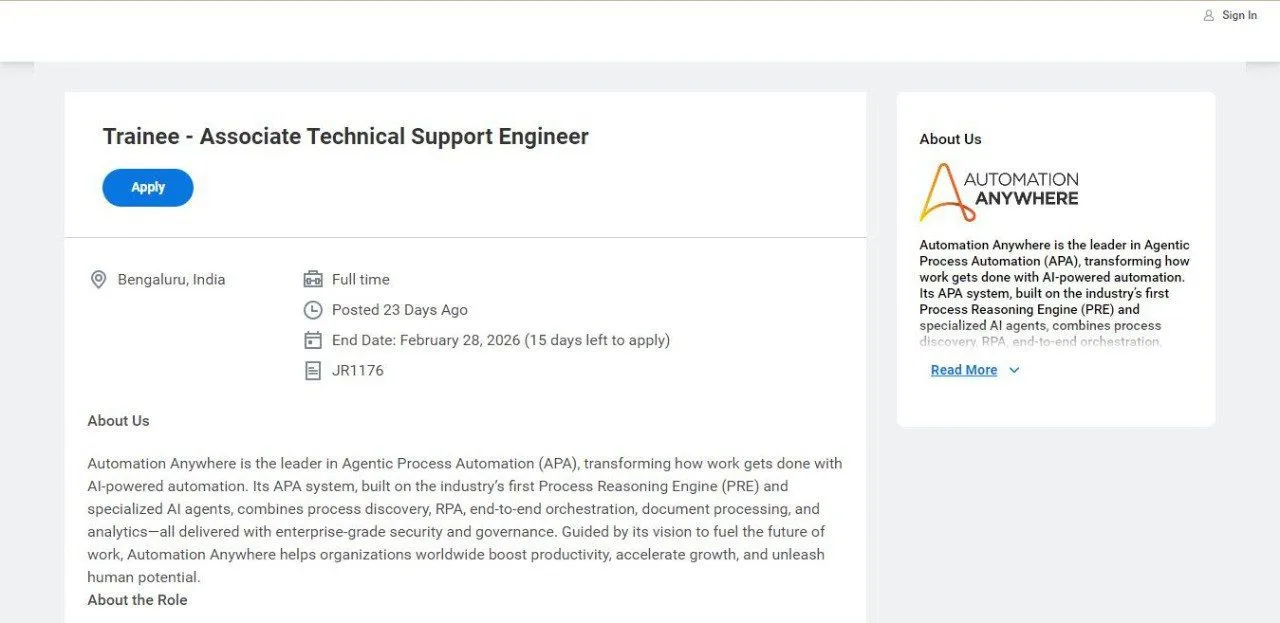Click the About Us sidebar heading

(950, 139)
